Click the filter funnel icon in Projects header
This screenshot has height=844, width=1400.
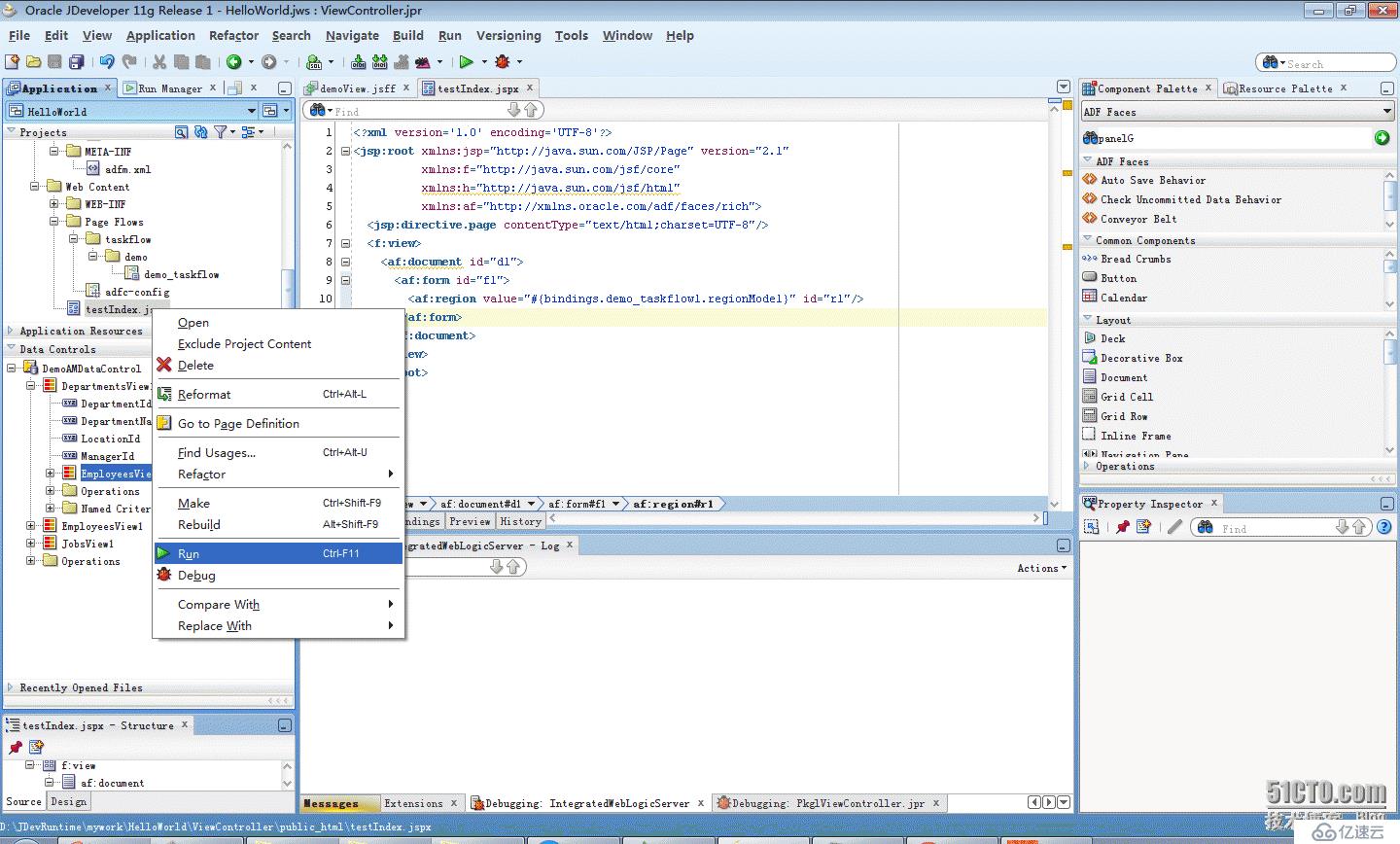[x=221, y=132]
